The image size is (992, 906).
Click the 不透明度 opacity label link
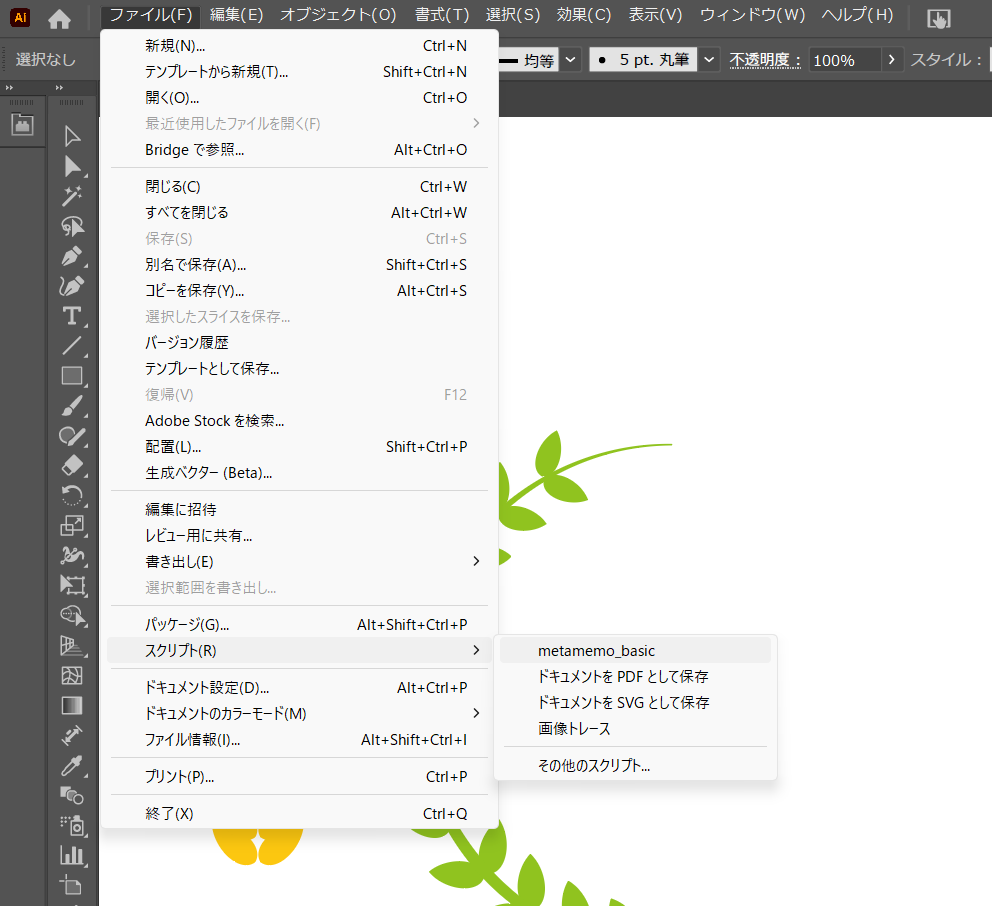point(765,60)
